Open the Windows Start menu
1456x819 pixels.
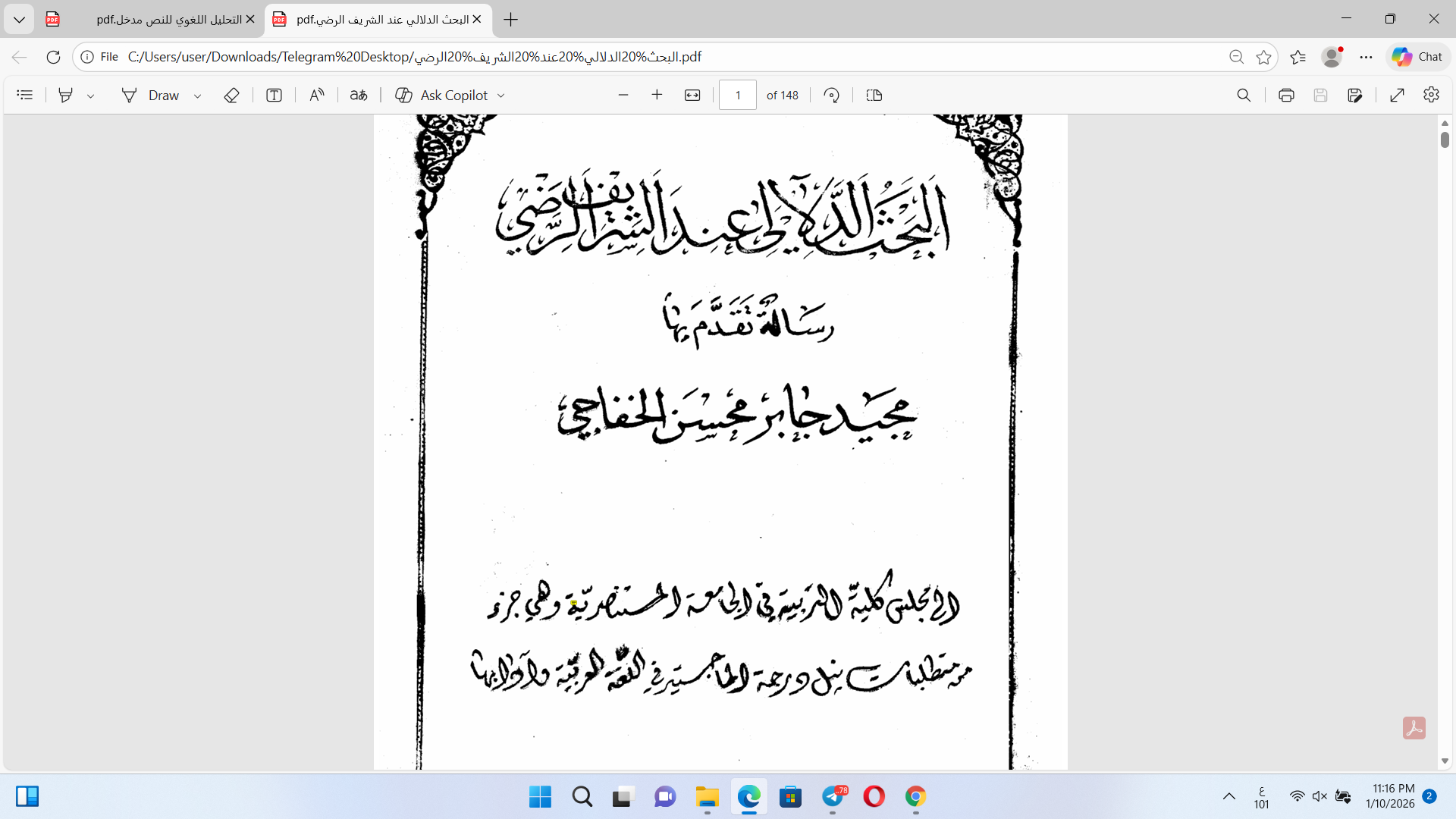click(540, 796)
